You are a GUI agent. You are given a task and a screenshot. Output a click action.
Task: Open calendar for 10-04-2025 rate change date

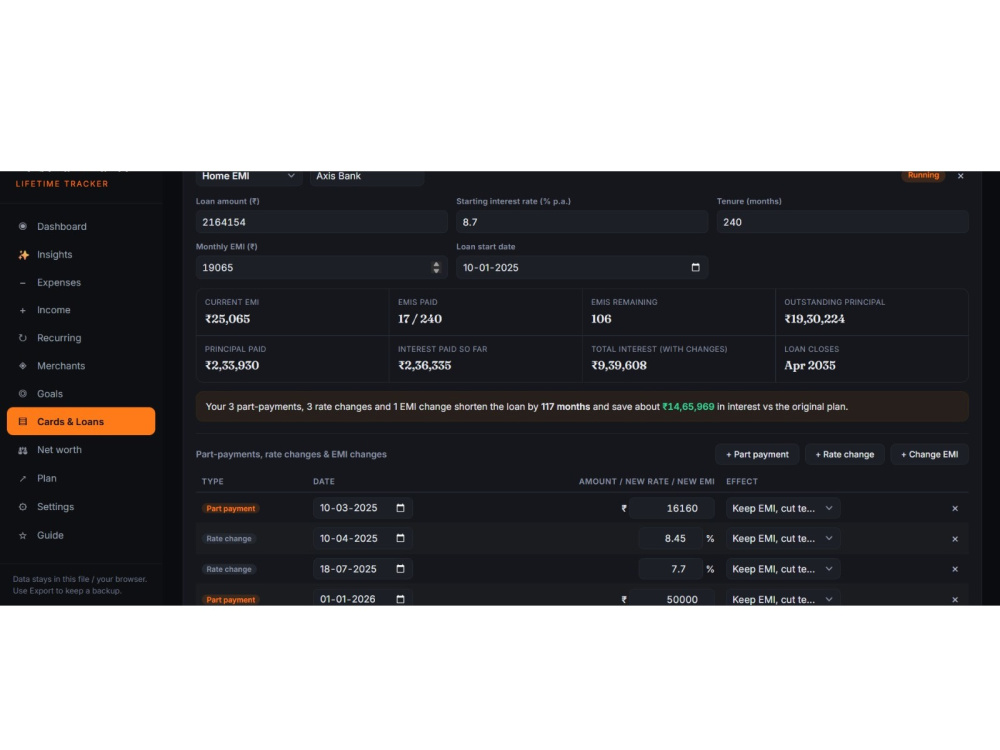pyautogui.click(x=401, y=538)
